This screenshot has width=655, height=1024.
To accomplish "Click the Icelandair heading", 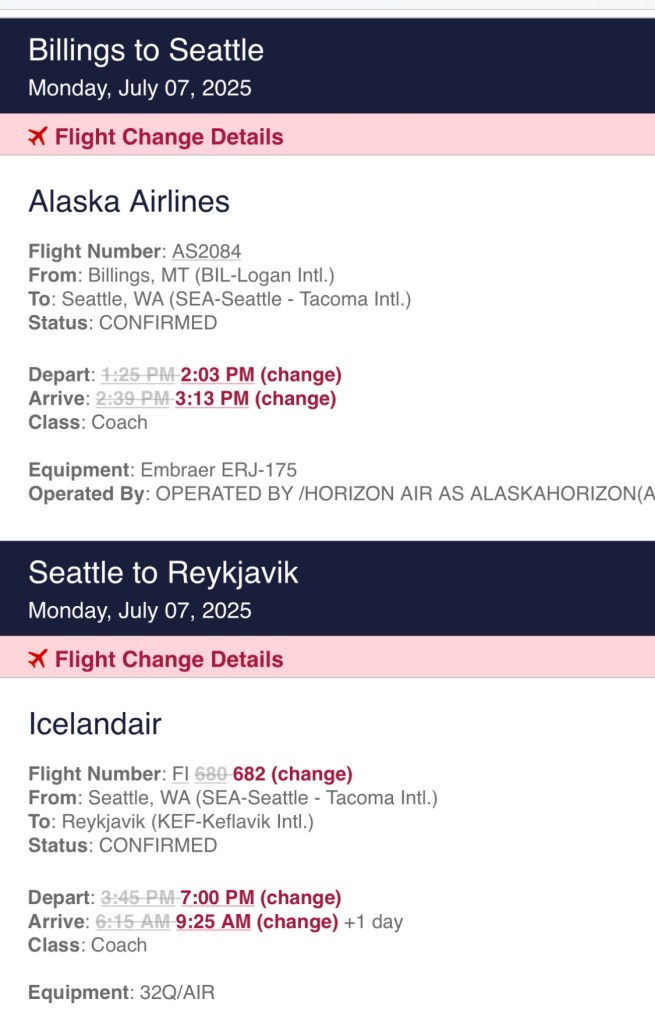I will [95, 725].
